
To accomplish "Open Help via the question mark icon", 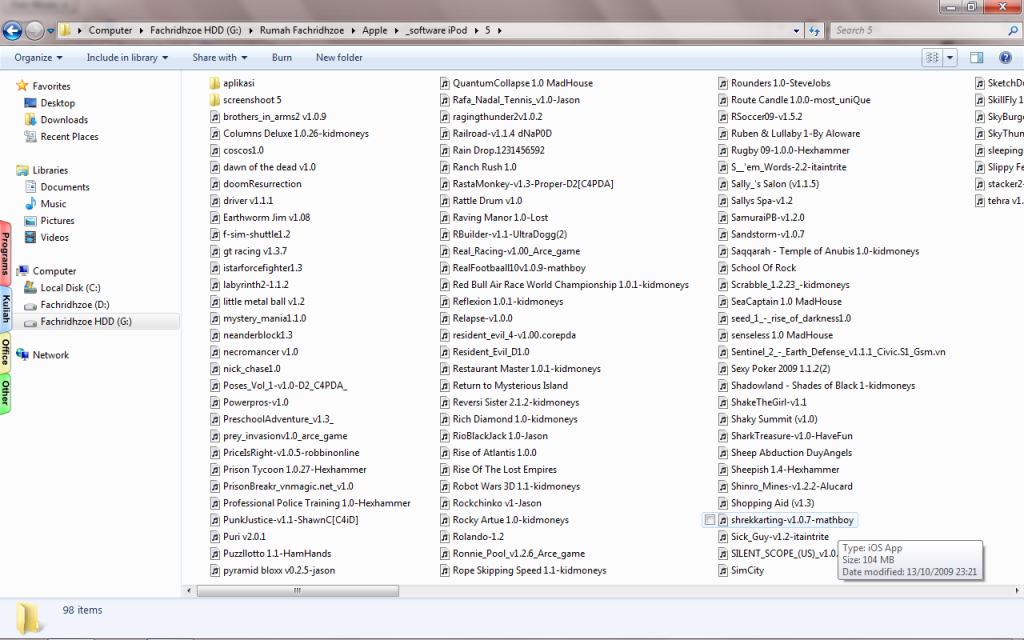I will (1005, 57).
